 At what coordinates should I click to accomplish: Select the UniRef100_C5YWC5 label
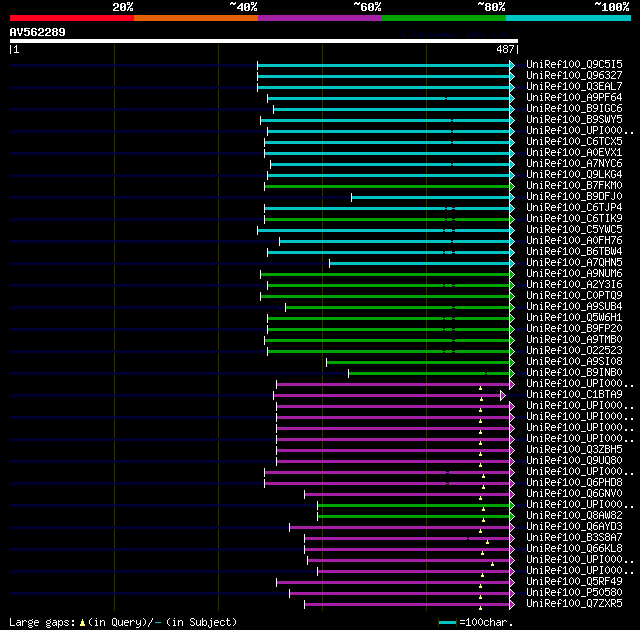coord(574,230)
